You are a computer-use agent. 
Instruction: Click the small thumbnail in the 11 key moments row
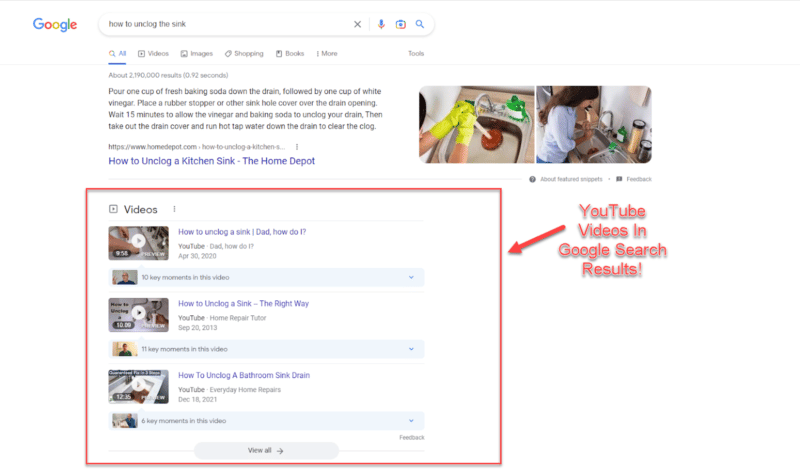(124, 350)
